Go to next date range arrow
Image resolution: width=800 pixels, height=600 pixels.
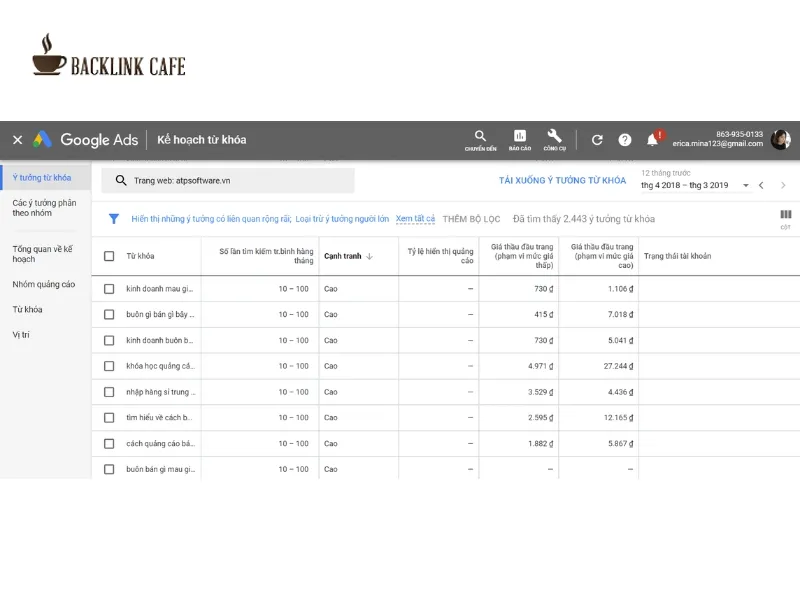click(783, 185)
